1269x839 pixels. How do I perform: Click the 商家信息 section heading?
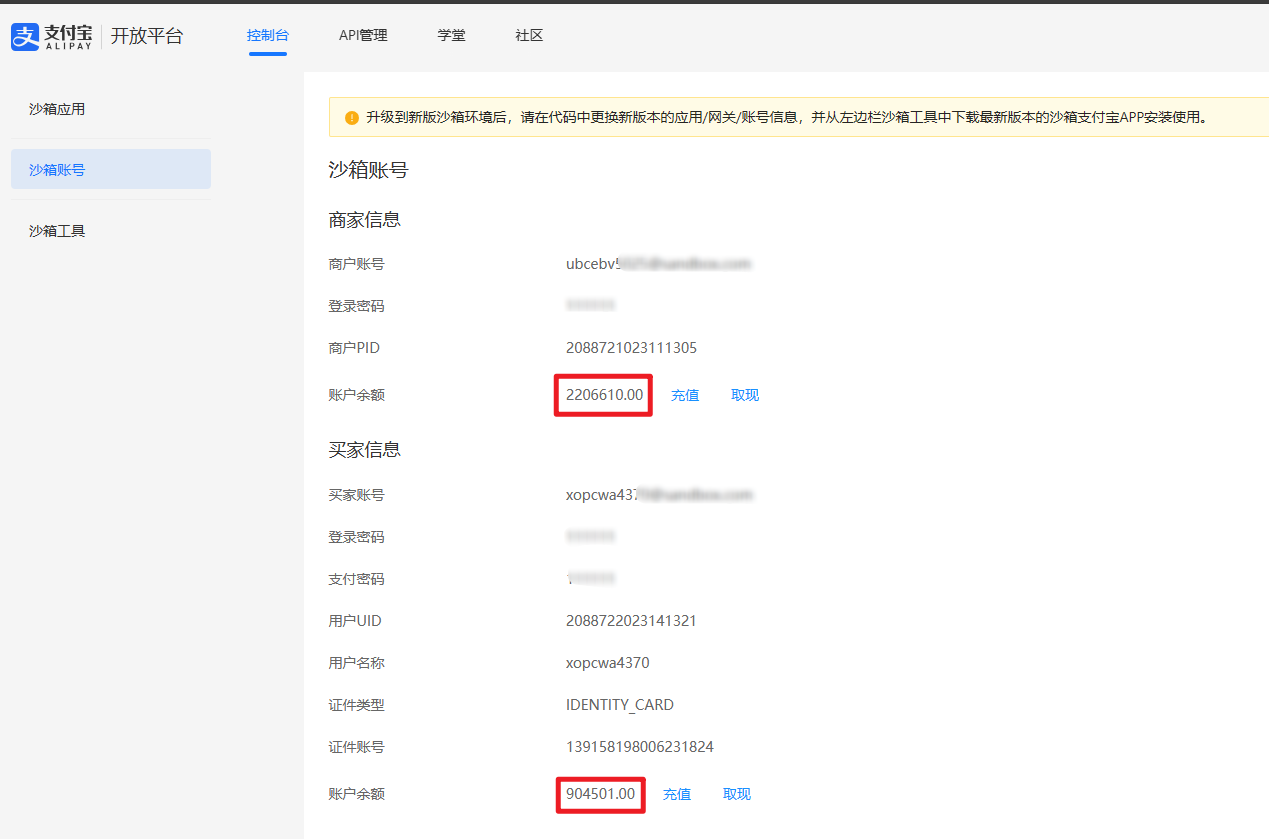(365, 219)
